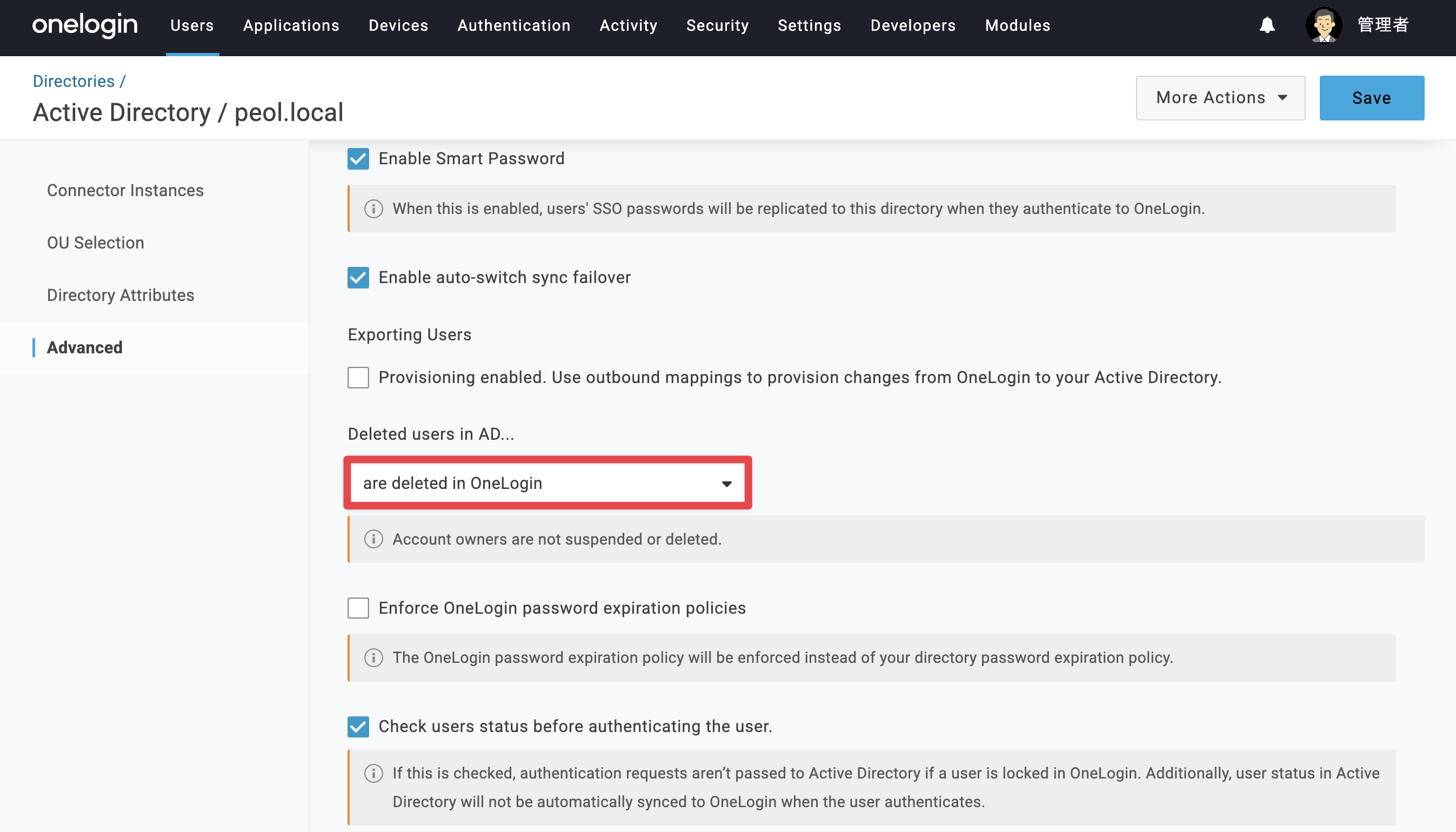Viewport: 1456px width, 832px height.
Task: Switch to OU Selection tab
Action: [x=96, y=243]
